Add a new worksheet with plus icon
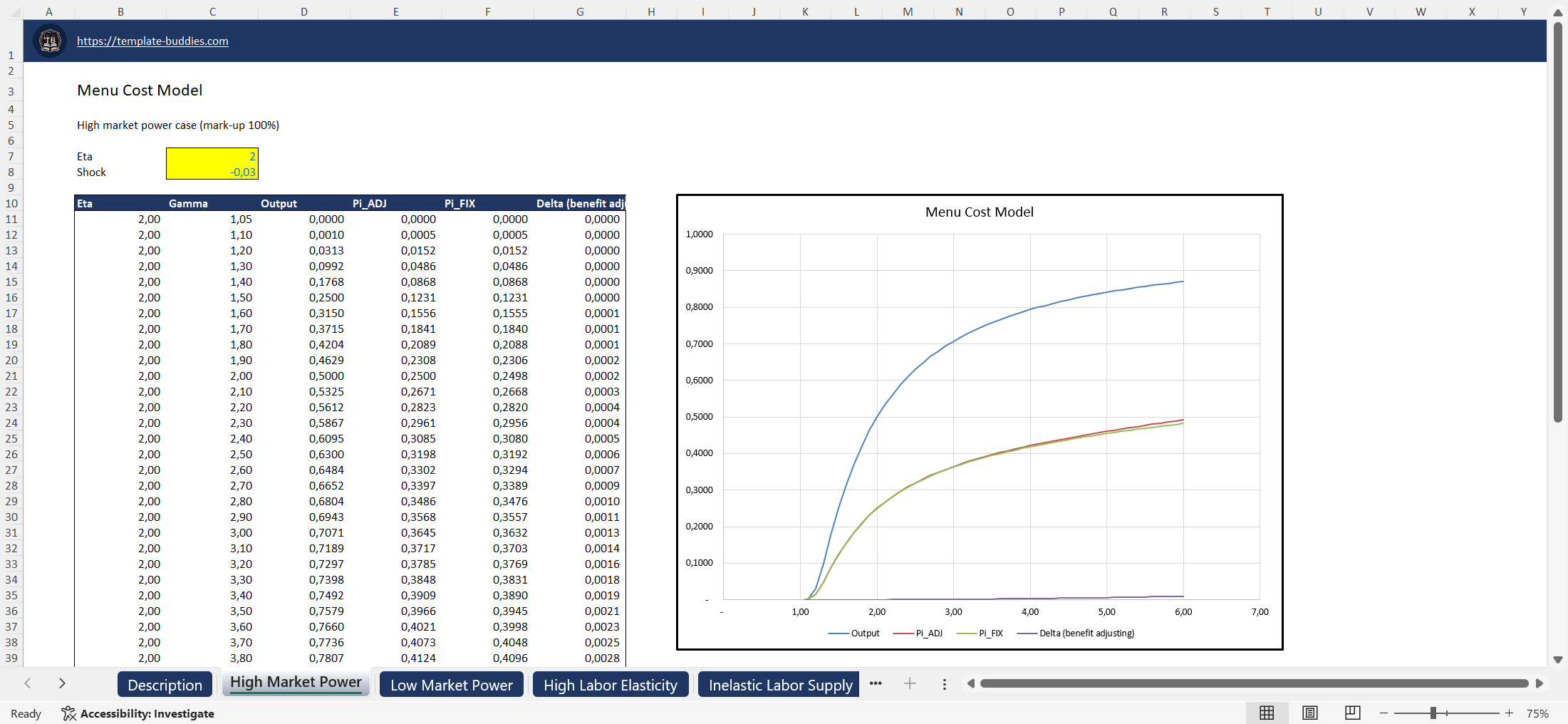1568x724 pixels. [x=910, y=683]
